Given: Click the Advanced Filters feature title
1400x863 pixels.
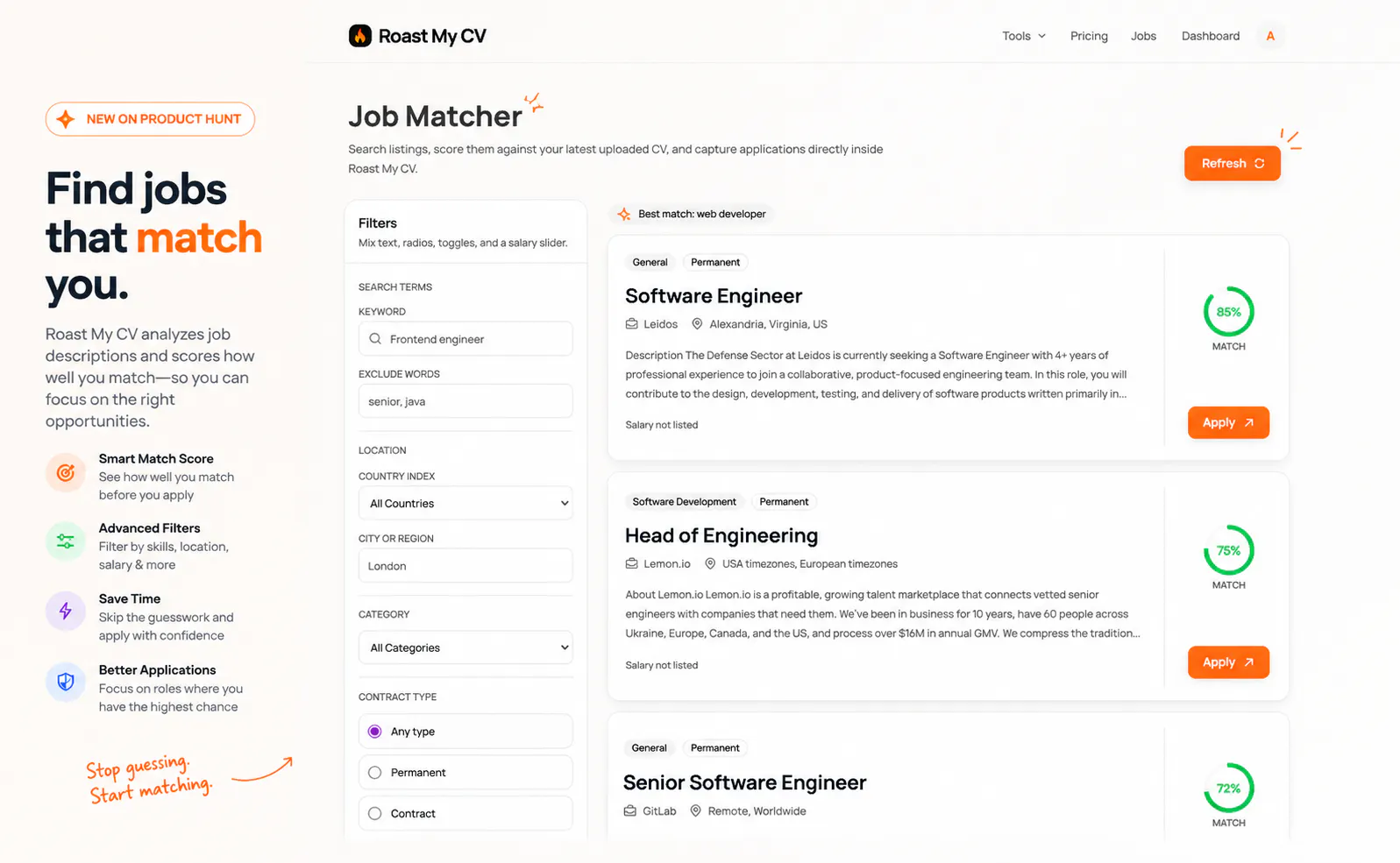Looking at the screenshot, I should [x=149, y=527].
